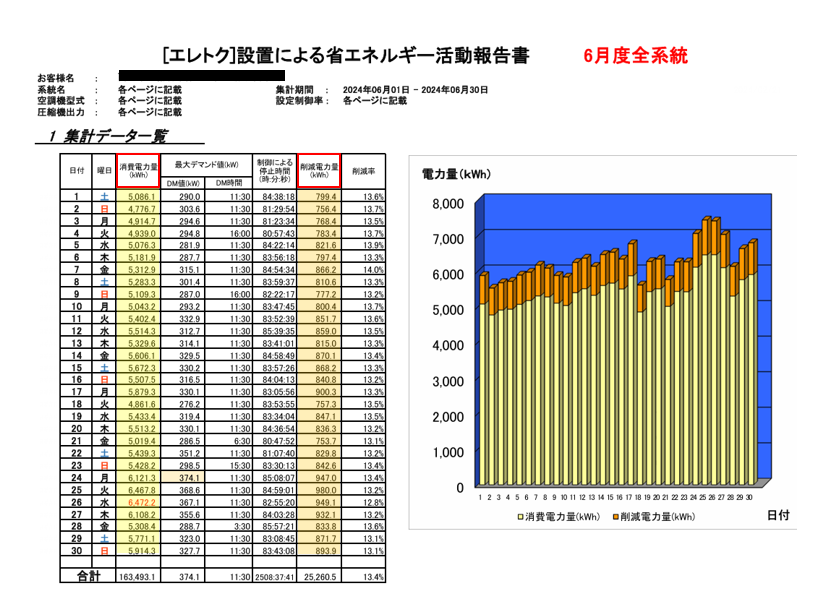Select the reduction rate 14.0%
The width and height of the screenshot is (817, 609).
point(374,270)
